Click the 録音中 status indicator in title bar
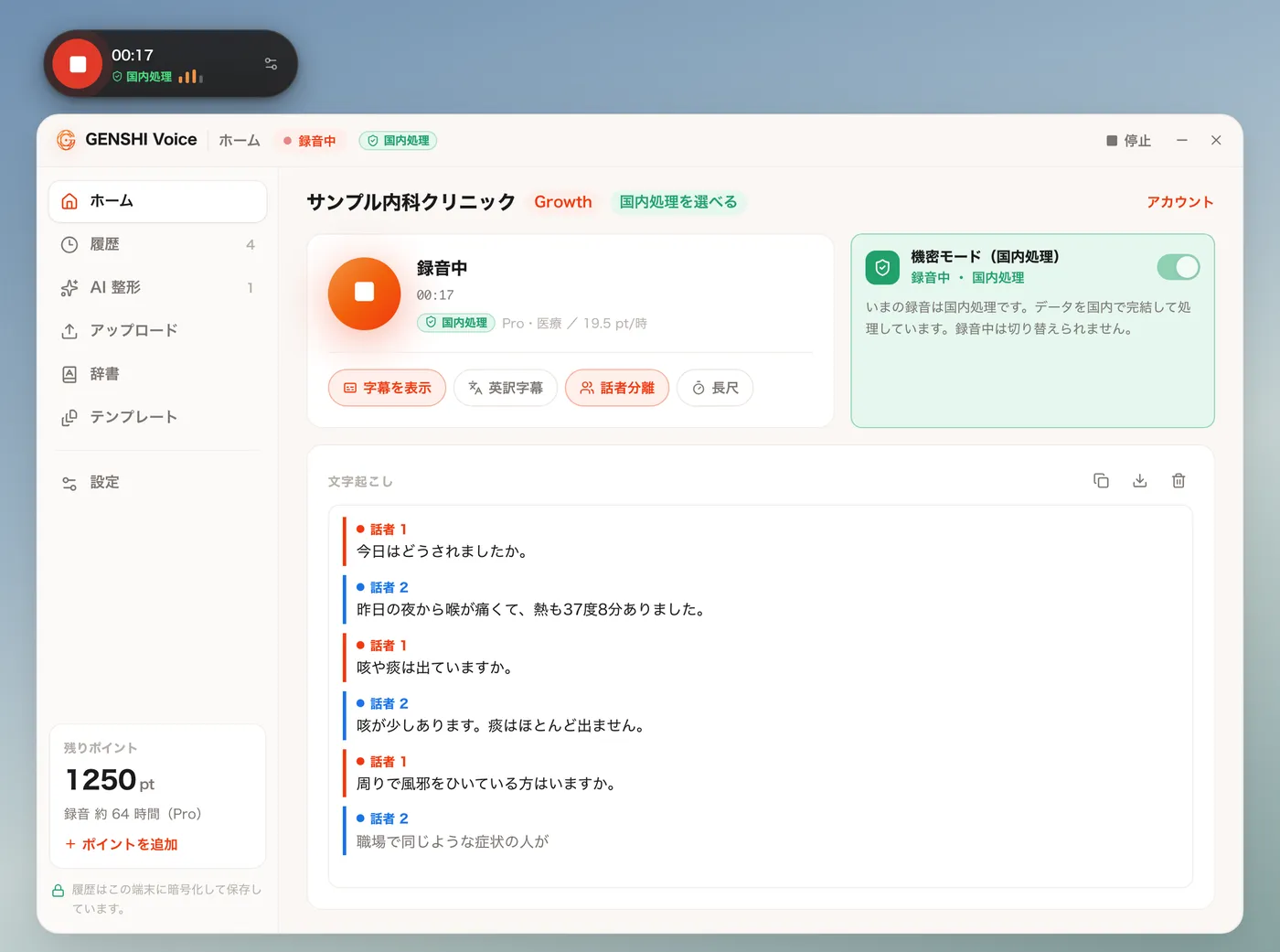The image size is (1280, 952). tap(309, 141)
